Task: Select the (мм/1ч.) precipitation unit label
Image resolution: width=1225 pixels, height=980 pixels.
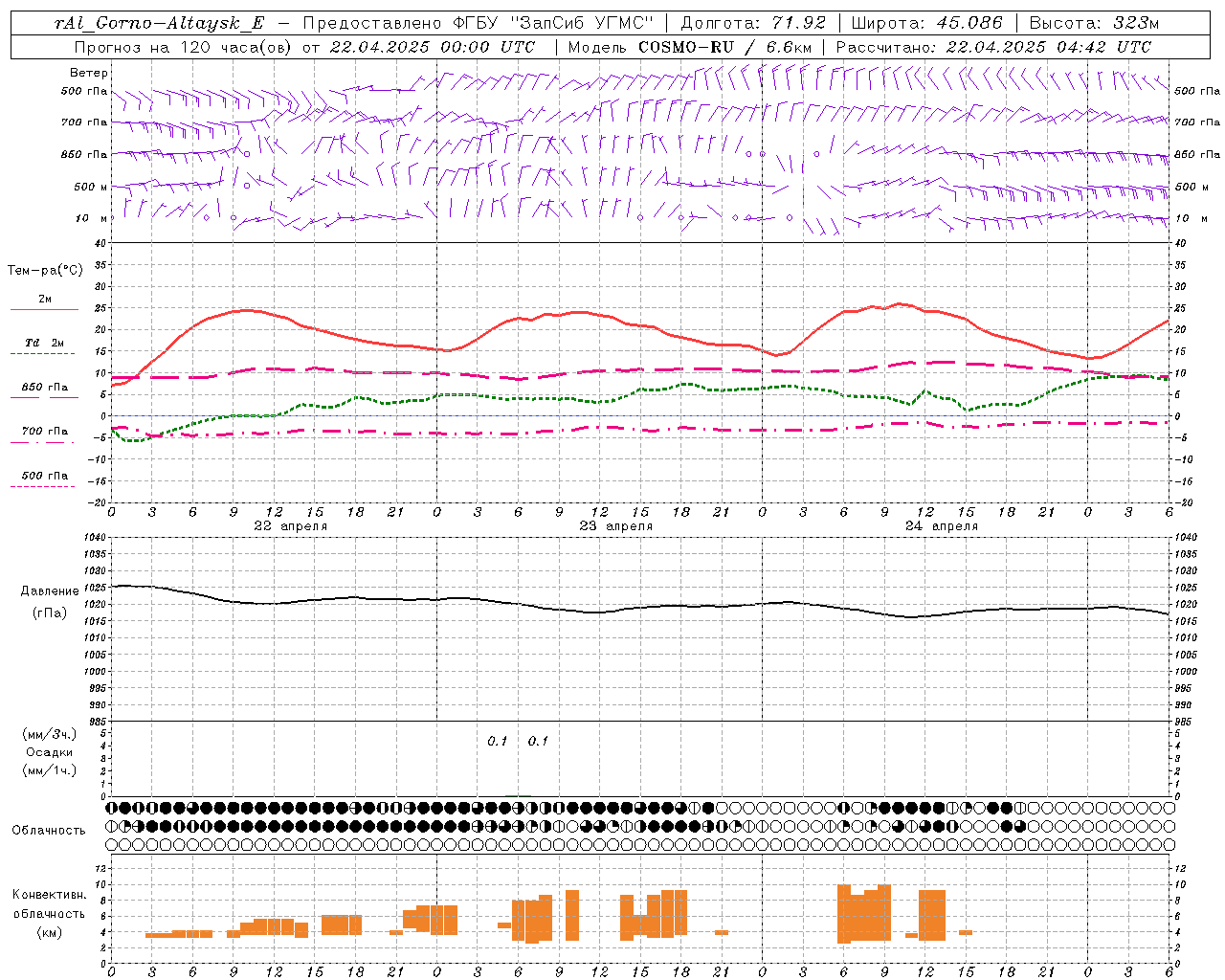Action: coord(50,770)
